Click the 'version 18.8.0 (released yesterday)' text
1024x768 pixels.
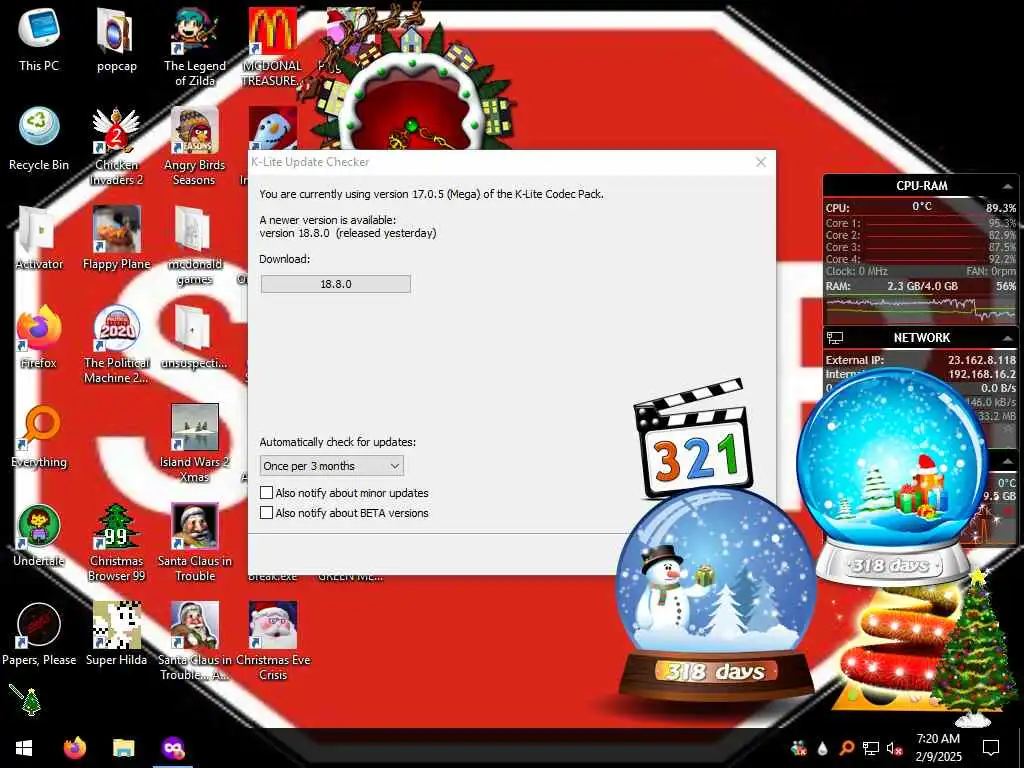(x=347, y=233)
